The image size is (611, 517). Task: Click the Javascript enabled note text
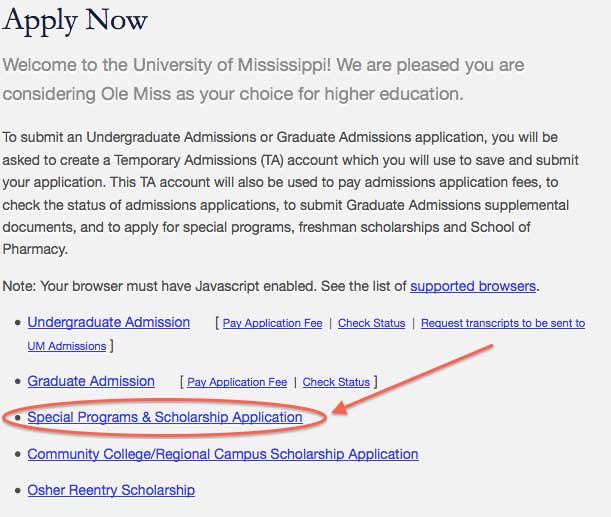271,286
